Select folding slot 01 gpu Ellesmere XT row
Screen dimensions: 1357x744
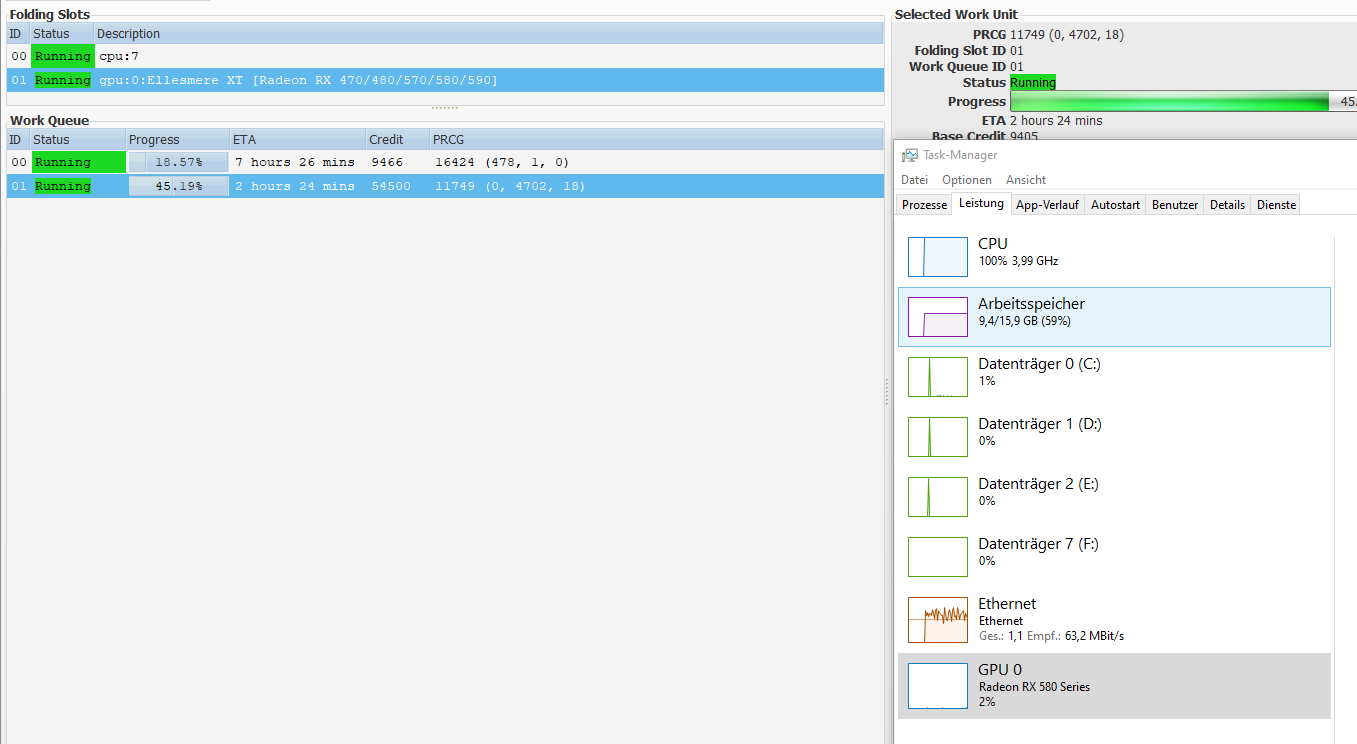tap(445, 80)
